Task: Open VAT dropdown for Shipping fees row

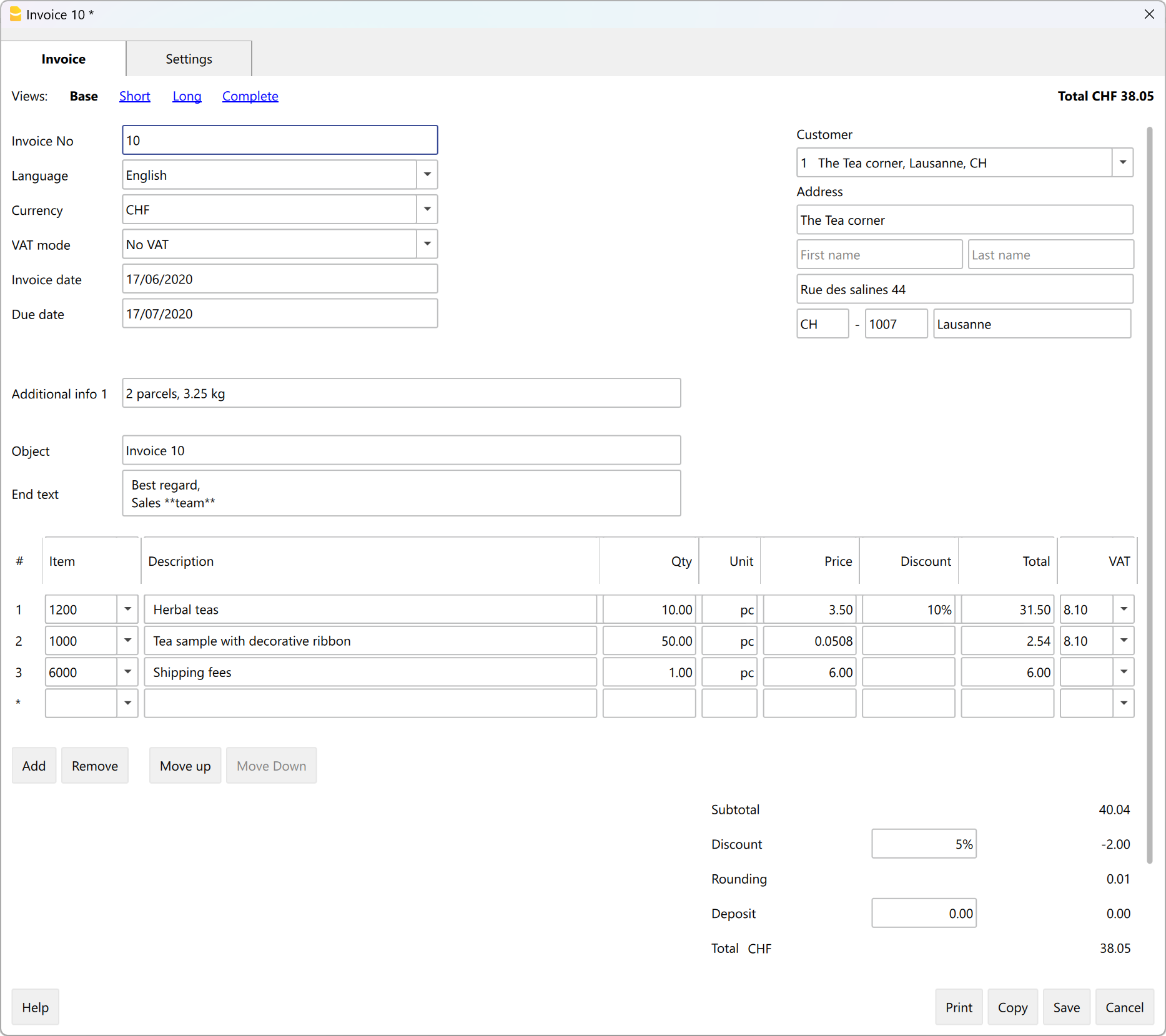Action: pos(1124,673)
